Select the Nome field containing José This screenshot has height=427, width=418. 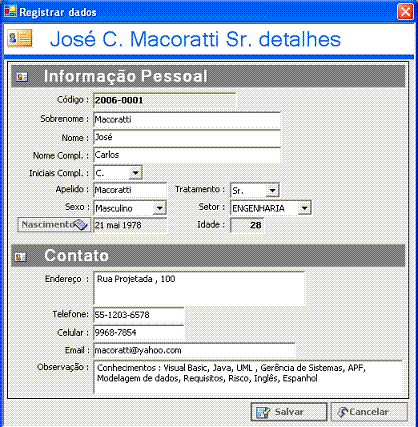(187, 137)
